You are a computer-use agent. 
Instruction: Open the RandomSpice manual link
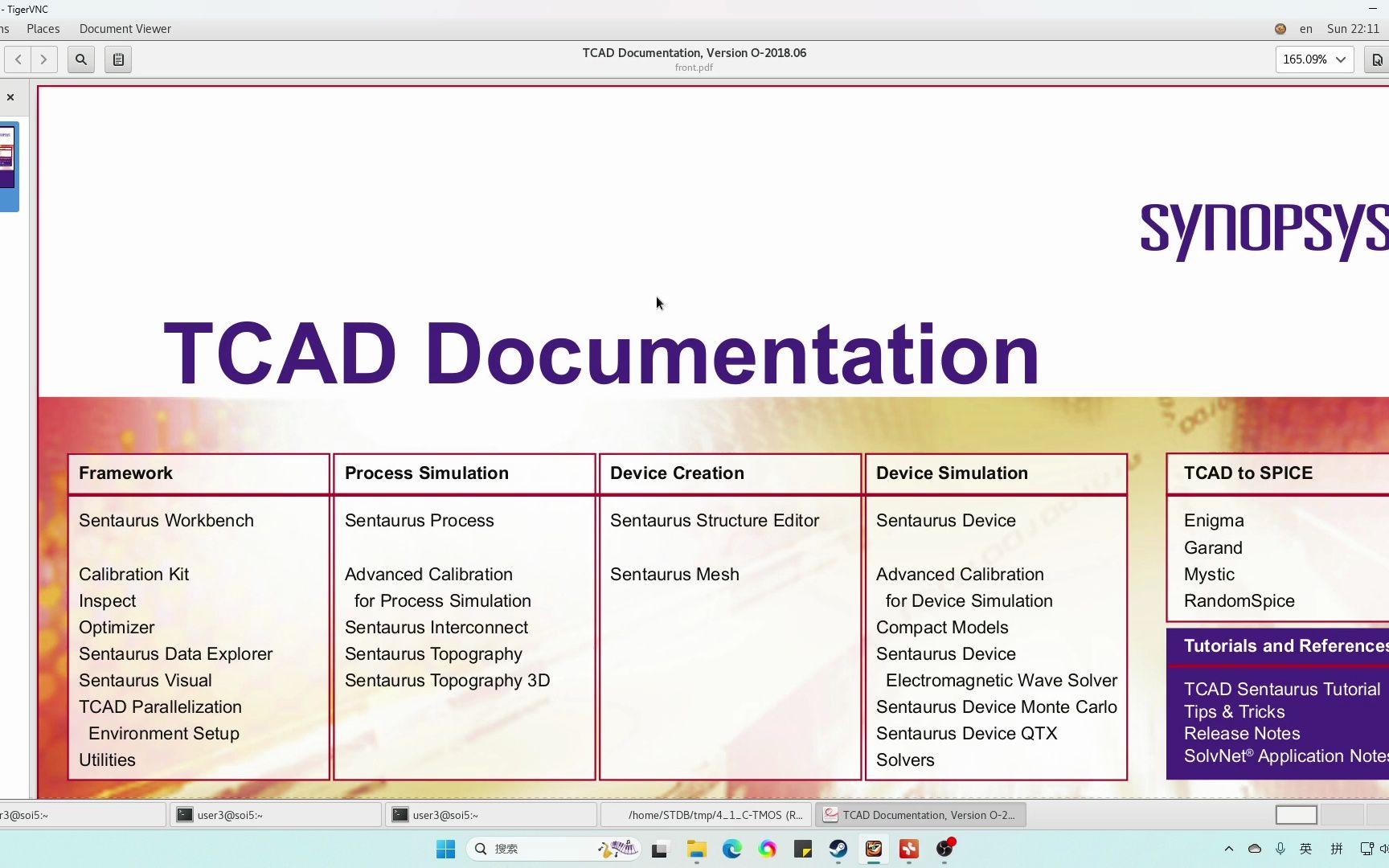(x=1239, y=601)
